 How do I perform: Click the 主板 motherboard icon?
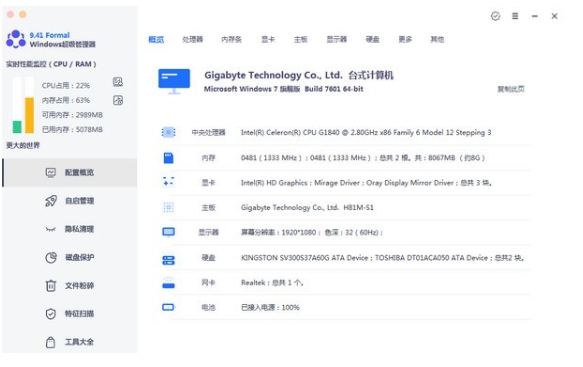[168, 207]
